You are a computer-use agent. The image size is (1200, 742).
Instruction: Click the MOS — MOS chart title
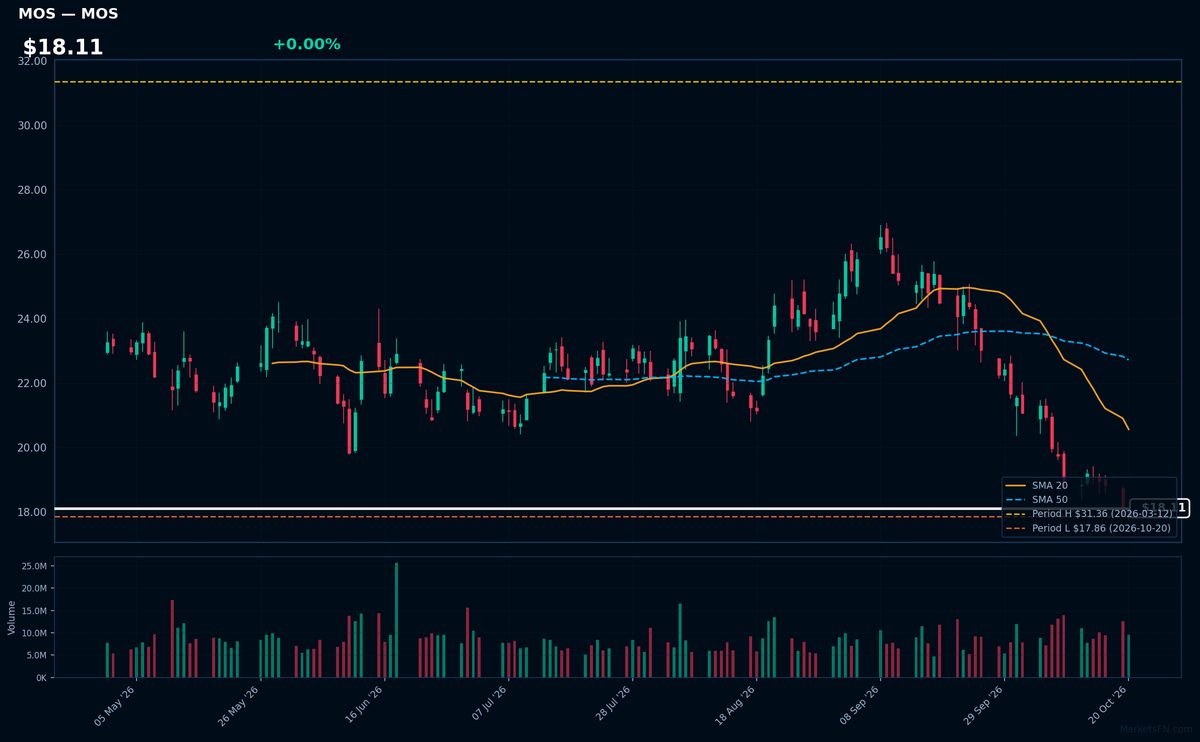[x=68, y=14]
